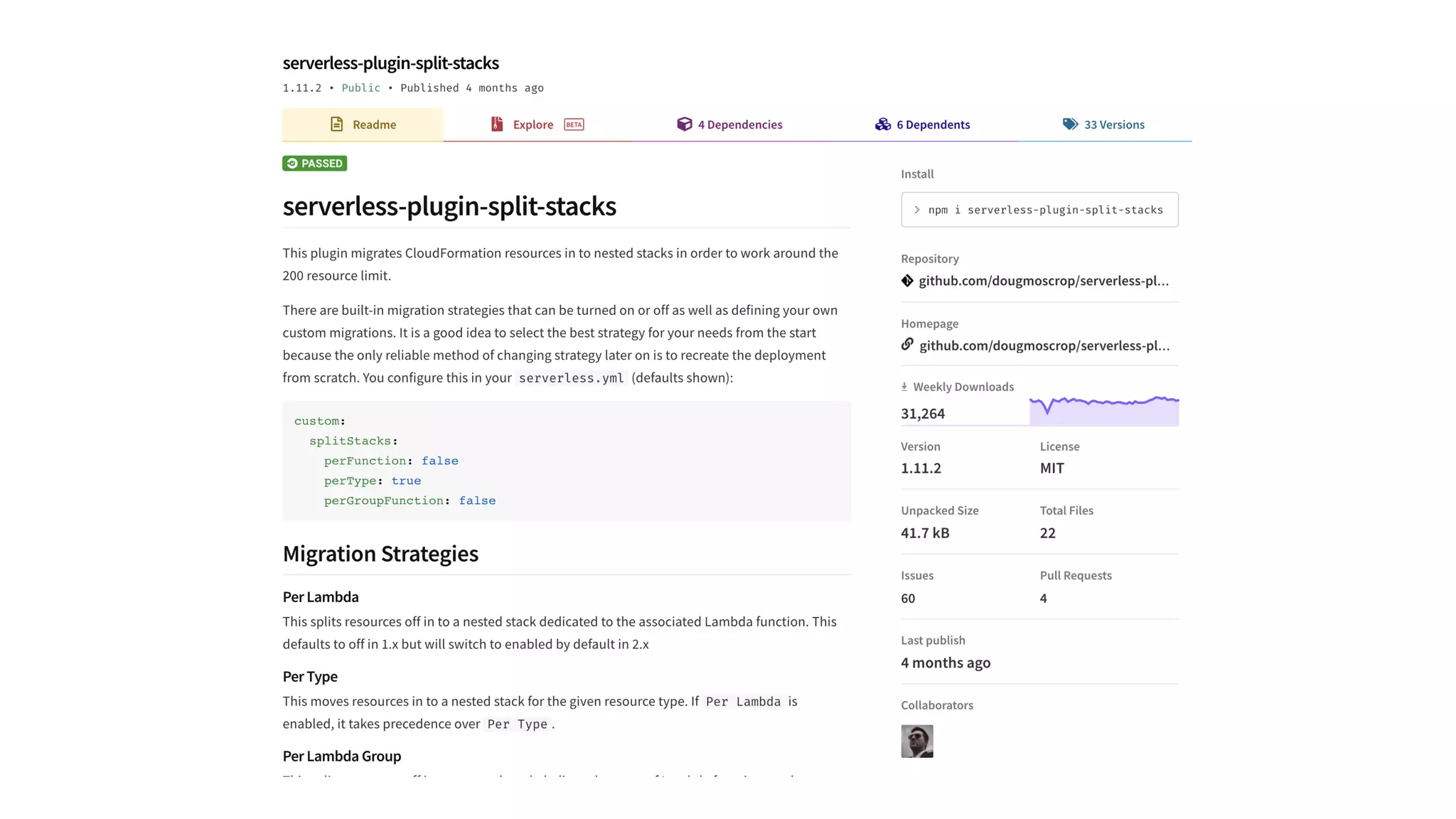The image size is (1456, 819).
Task: Open the 6 Dependents tab
Action: click(x=933, y=125)
